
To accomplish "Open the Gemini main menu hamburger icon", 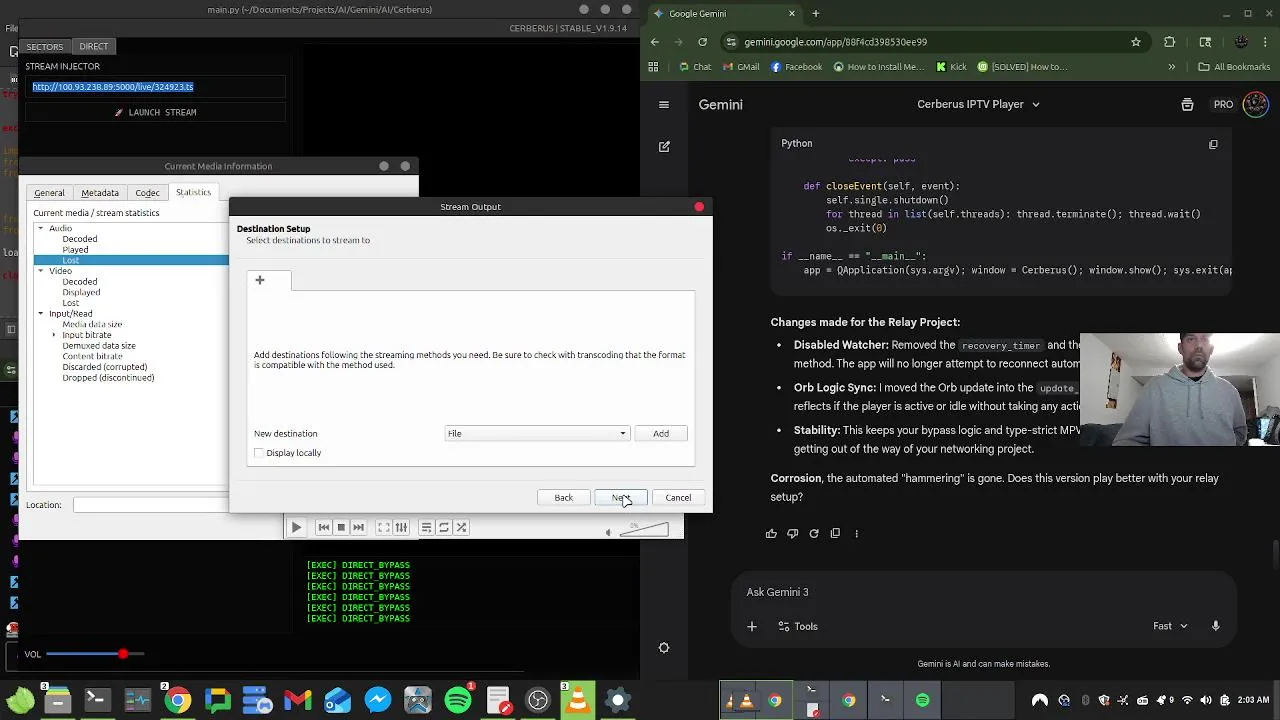I will [x=664, y=104].
